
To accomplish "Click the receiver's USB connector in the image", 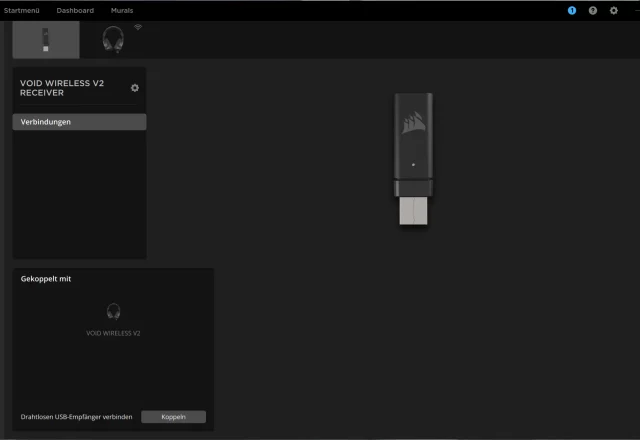I will tap(413, 210).
